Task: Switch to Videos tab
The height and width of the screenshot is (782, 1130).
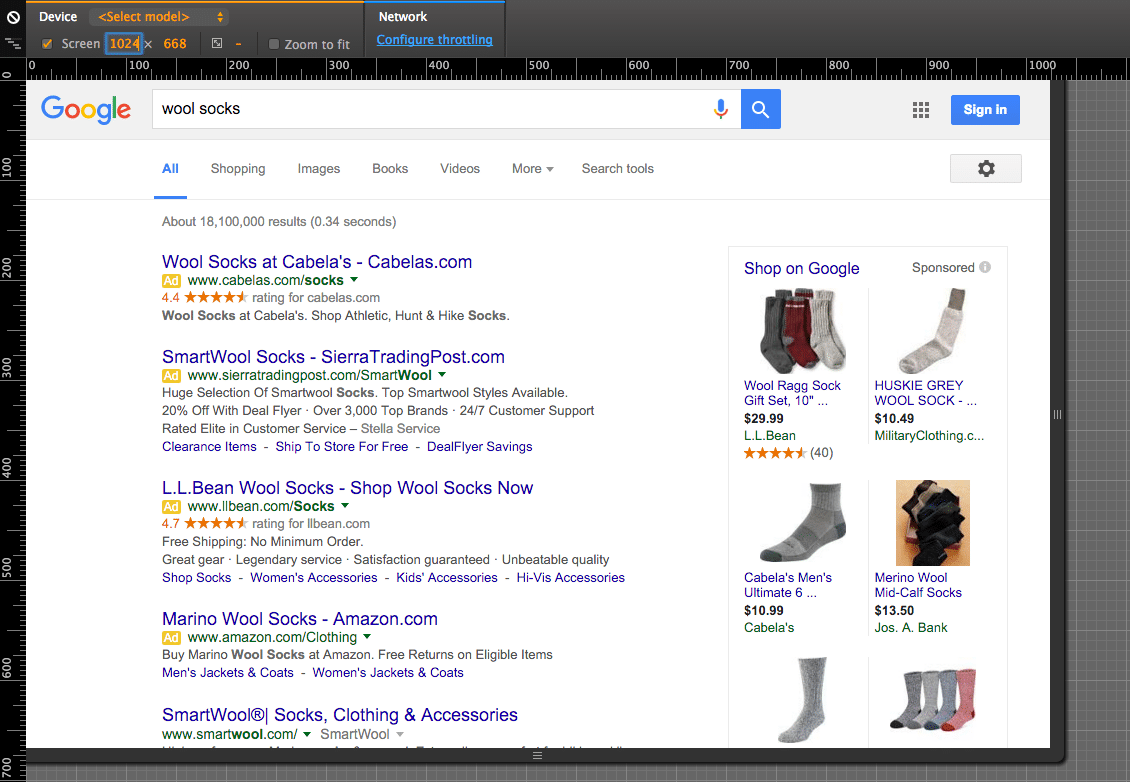Action: click(x=460, y=169)
